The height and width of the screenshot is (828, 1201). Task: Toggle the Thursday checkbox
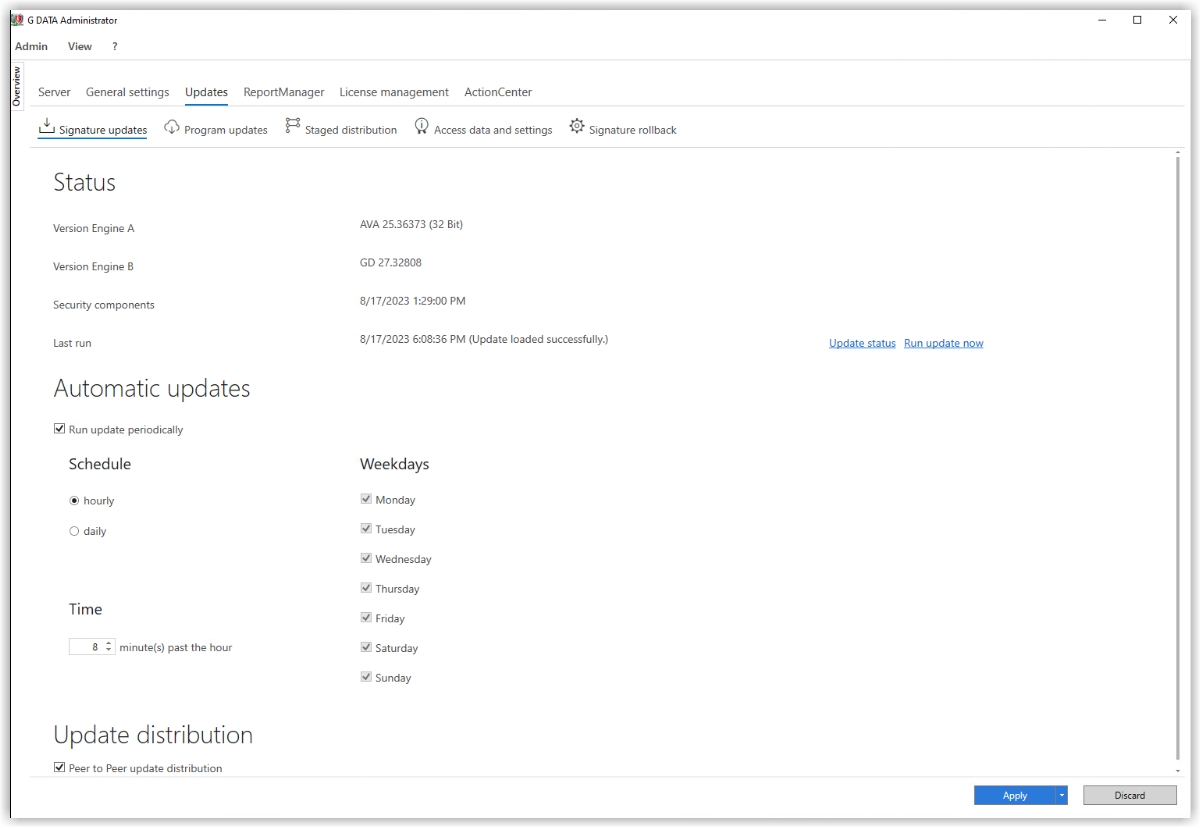point(366,588)
